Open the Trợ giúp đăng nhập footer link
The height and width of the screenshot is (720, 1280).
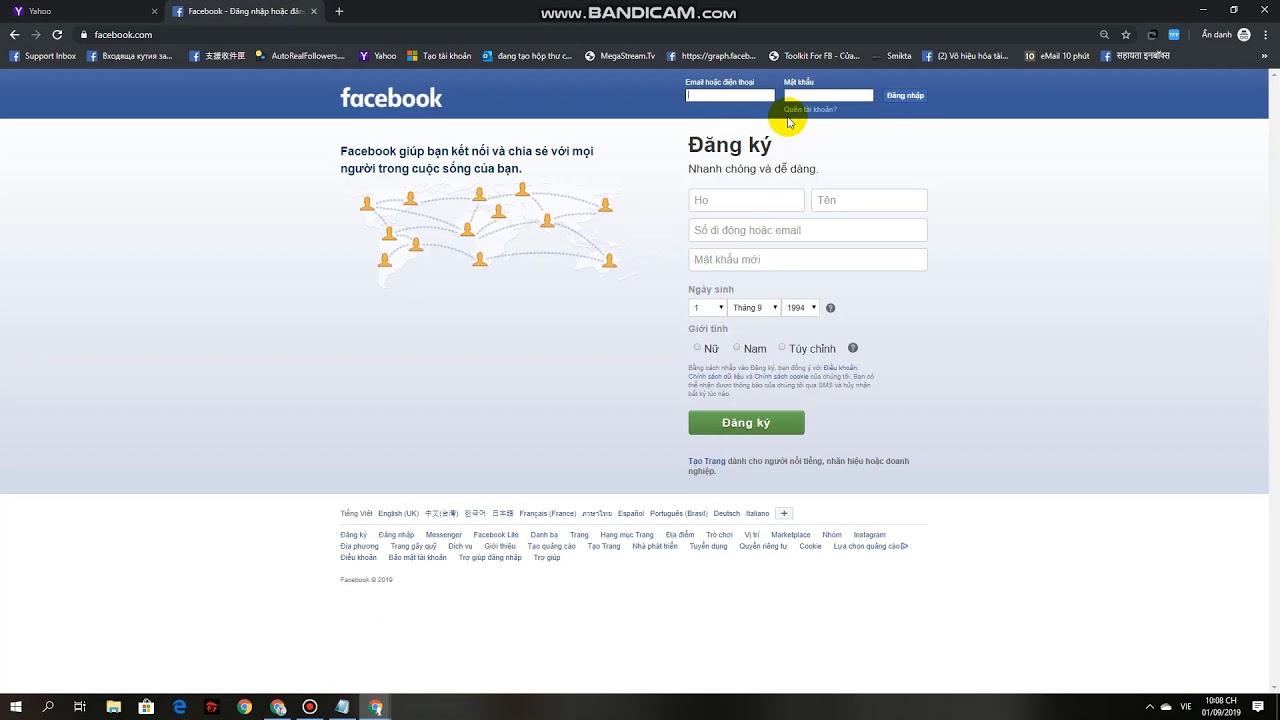[490, 557]
